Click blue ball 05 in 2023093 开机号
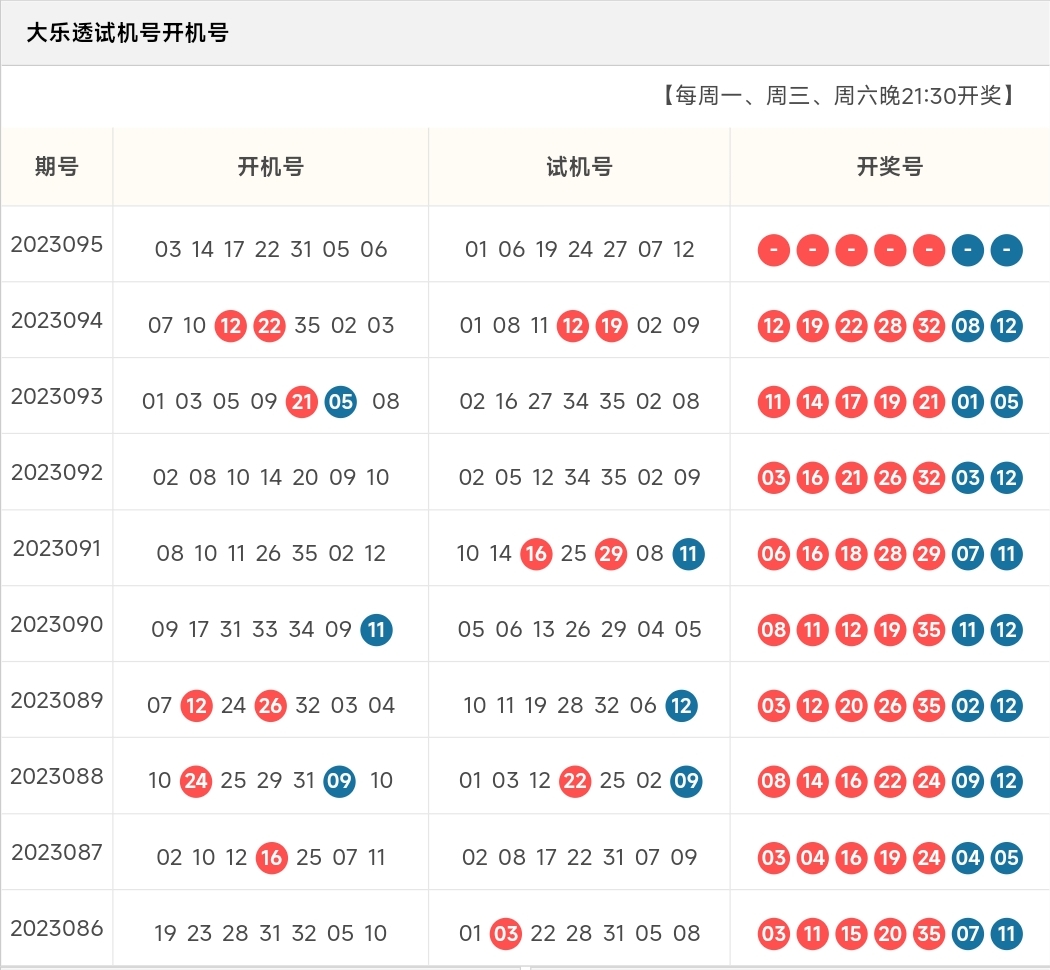This screenshot has width=1050, height=970. (340, 402)
